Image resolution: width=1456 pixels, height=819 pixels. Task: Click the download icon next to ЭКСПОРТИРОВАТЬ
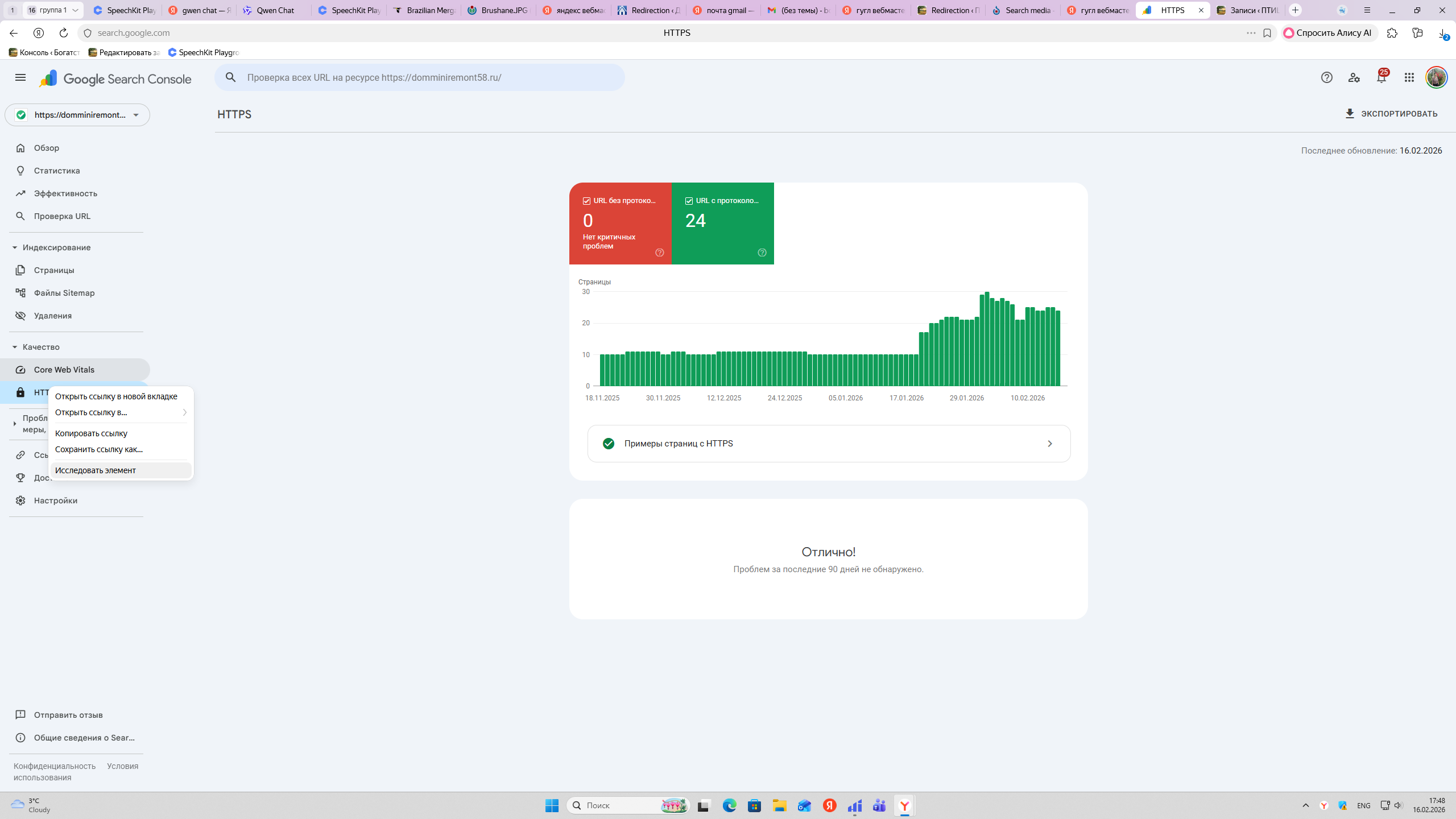(x=1350, y=114)
